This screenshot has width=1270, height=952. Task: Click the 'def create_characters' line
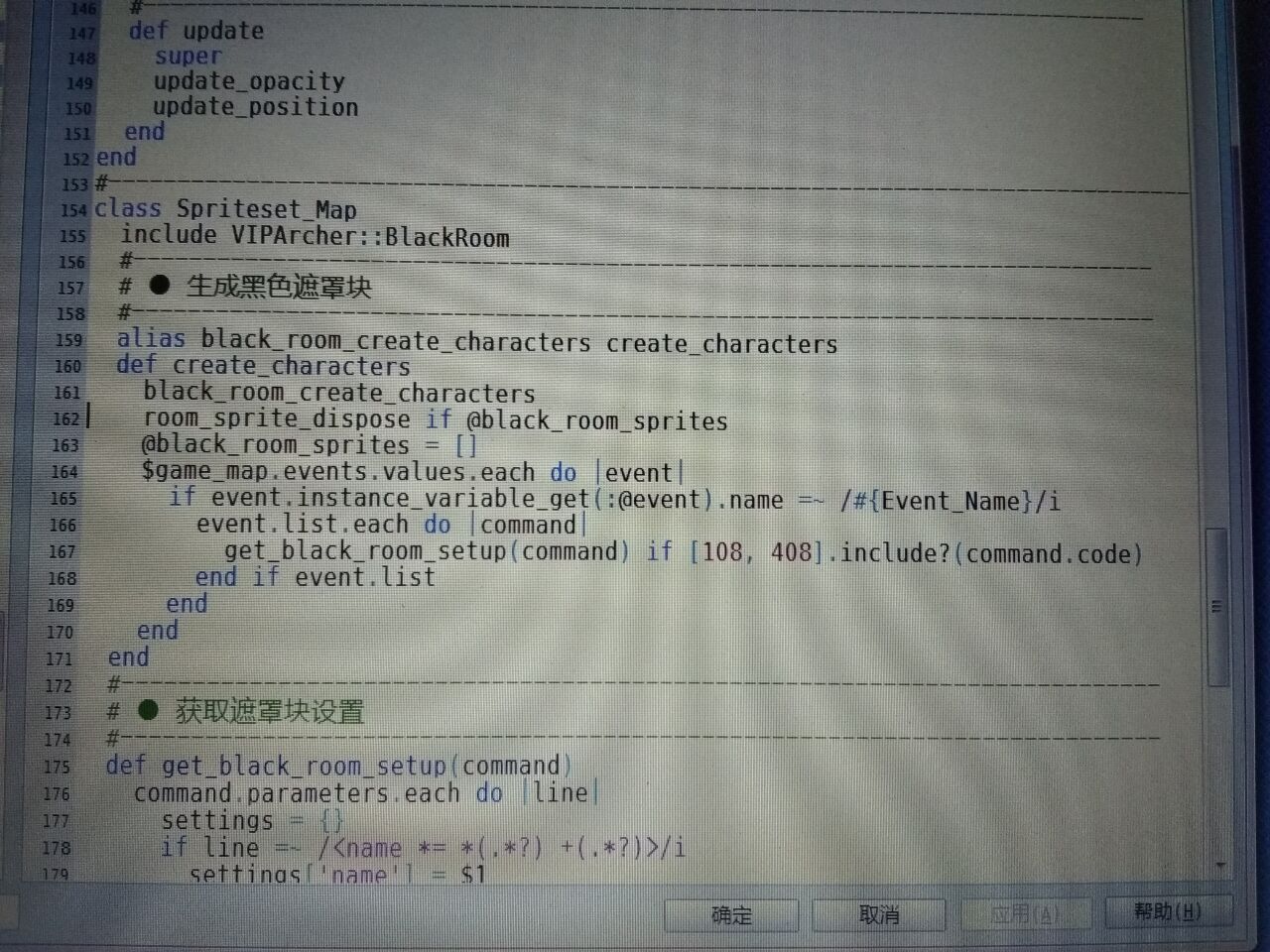(263, 365)
